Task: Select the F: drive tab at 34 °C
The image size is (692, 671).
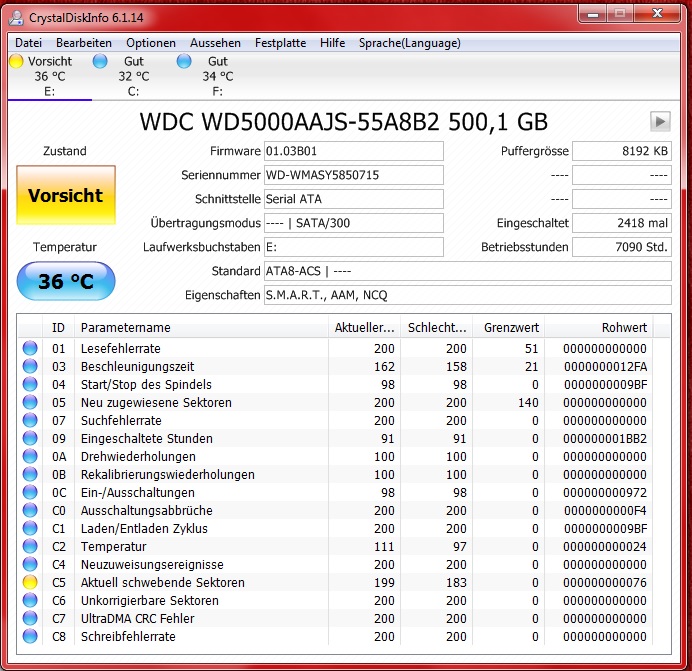Action: tap(218, 76)
